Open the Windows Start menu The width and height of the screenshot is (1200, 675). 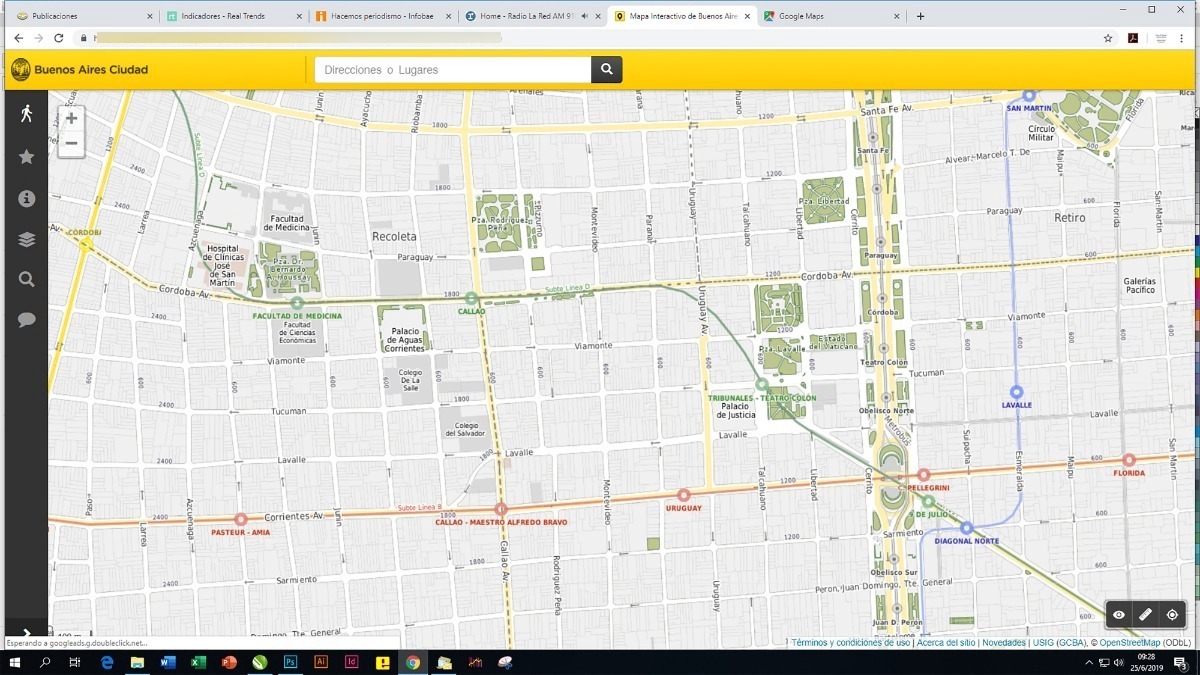click(x=15, y=662)
